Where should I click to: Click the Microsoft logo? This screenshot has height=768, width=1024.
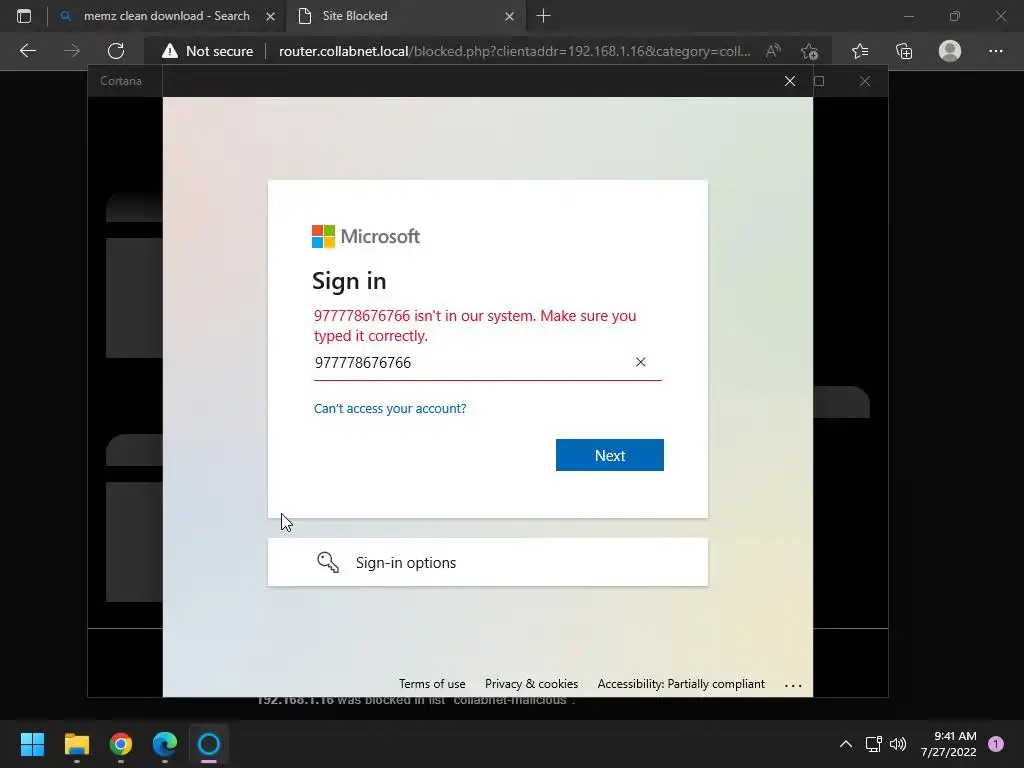point(366,236)
